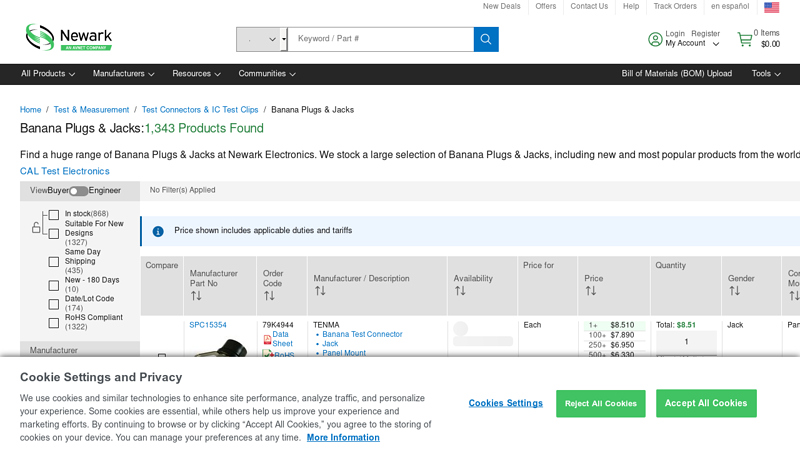Enable the Same Day Shipping checkbox
This screenshot has width=800, height=450.
(x=54, y=262)
